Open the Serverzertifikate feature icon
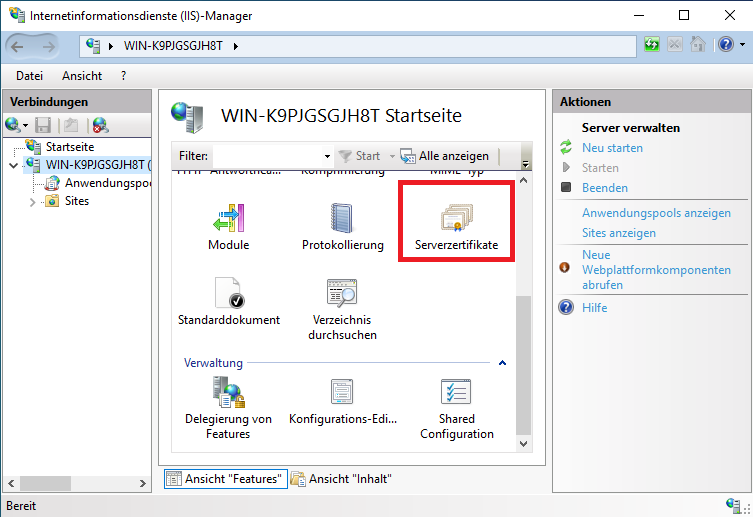This screenshot has height=517, width=753. tap(456, 220)
